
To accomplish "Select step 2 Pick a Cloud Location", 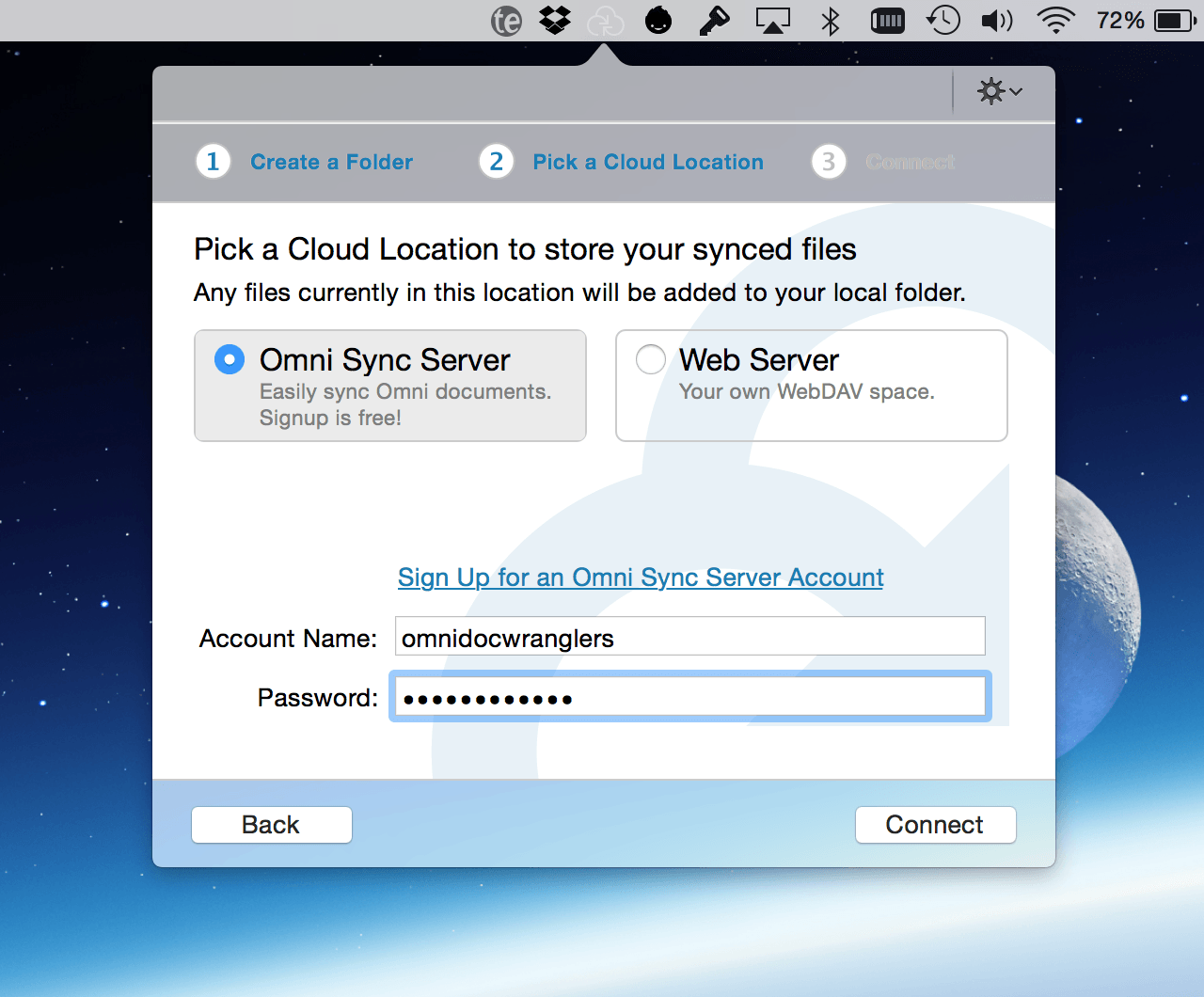I will 648,162.
